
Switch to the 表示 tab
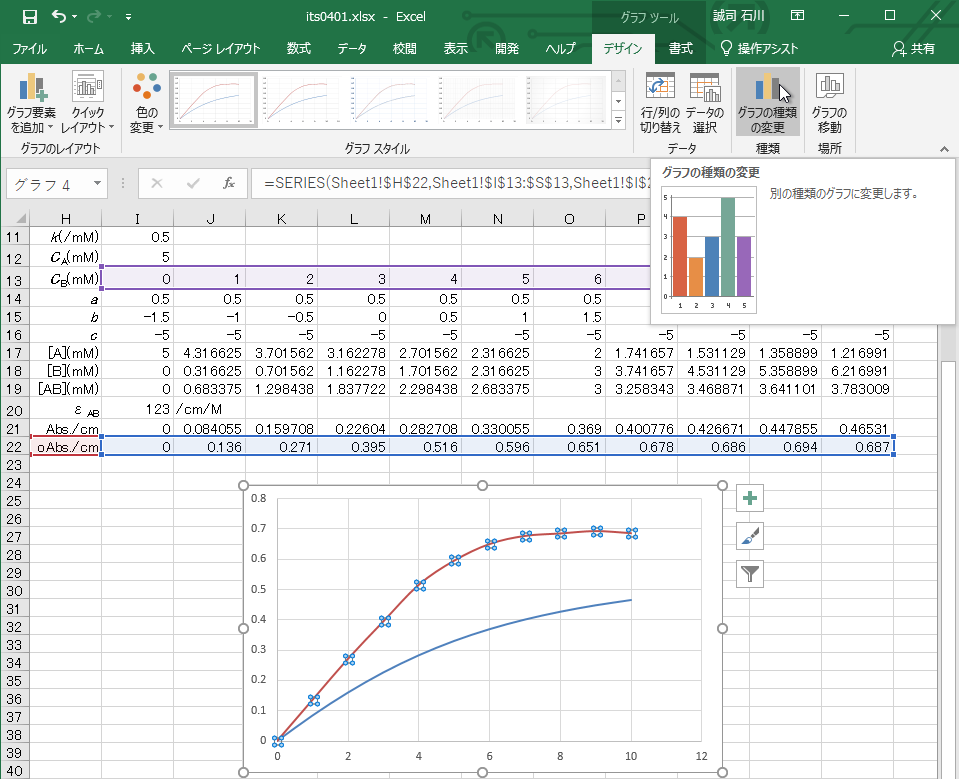tap(456, 49)
